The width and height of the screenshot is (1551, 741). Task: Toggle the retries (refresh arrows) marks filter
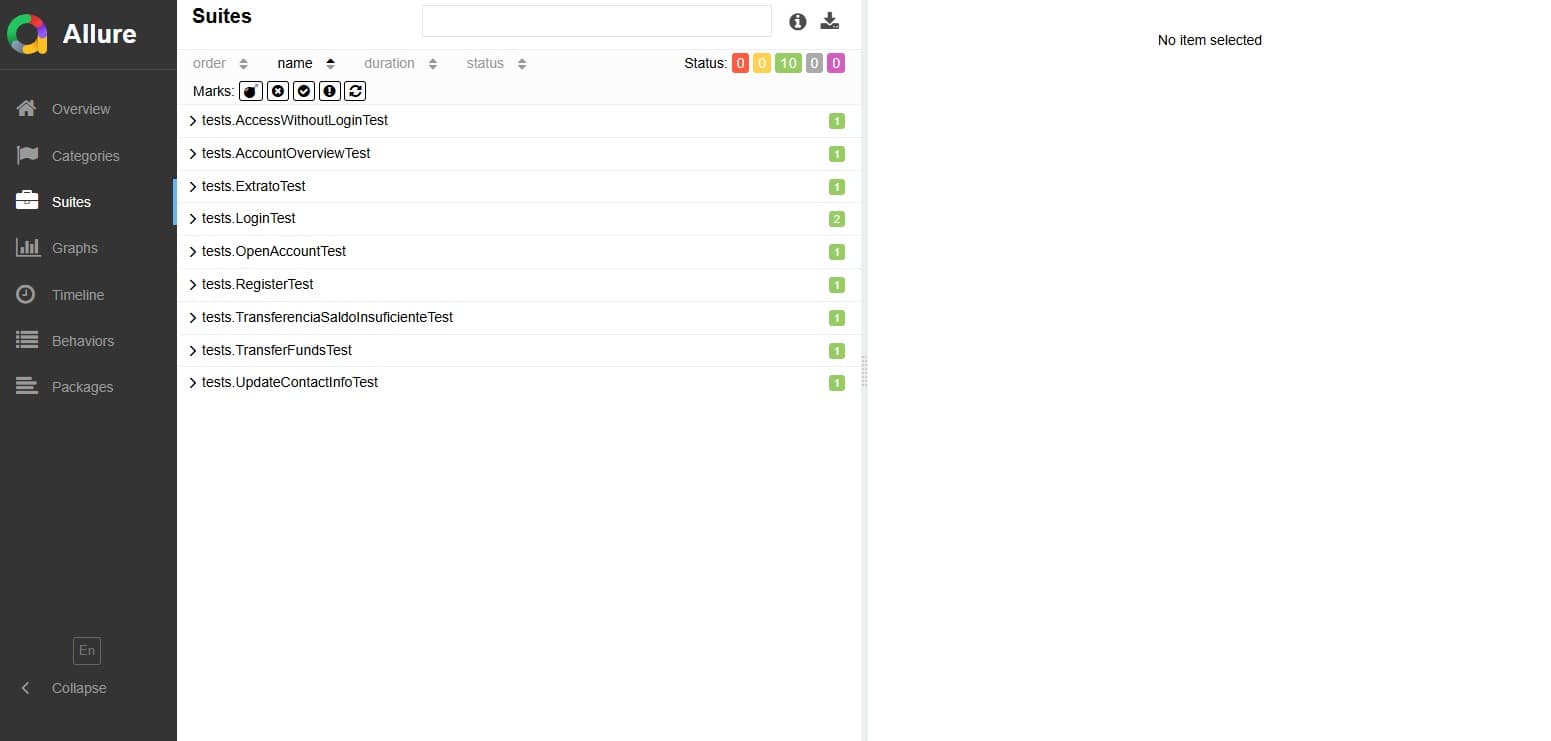[x=355, y=91]
